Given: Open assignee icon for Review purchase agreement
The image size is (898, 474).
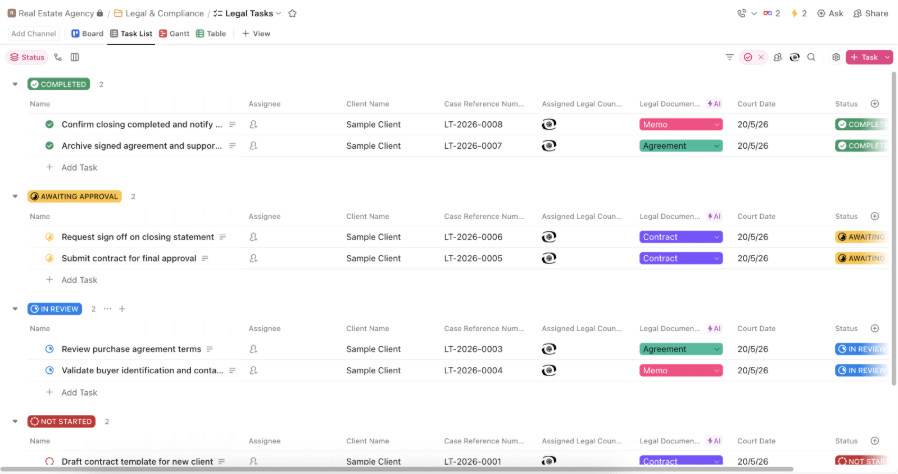Looking at the screenshot, I should [253, 349].
